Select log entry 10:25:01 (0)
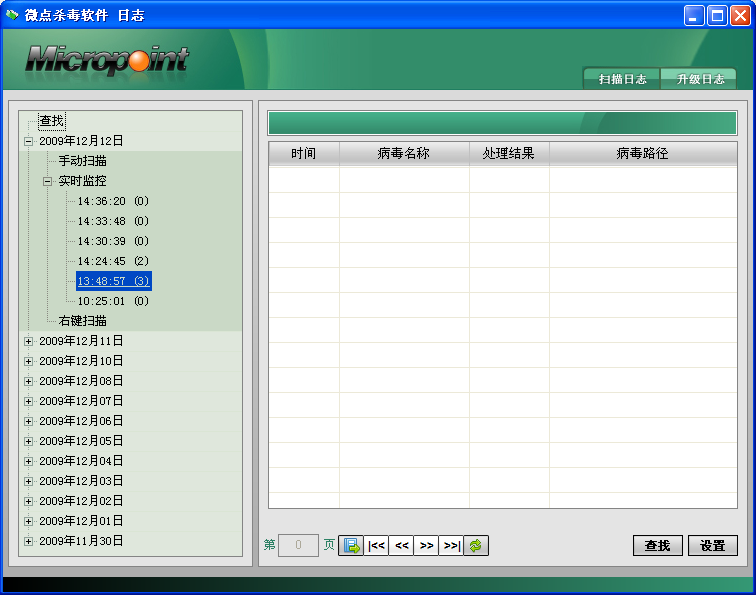 [x=113, y=301]
